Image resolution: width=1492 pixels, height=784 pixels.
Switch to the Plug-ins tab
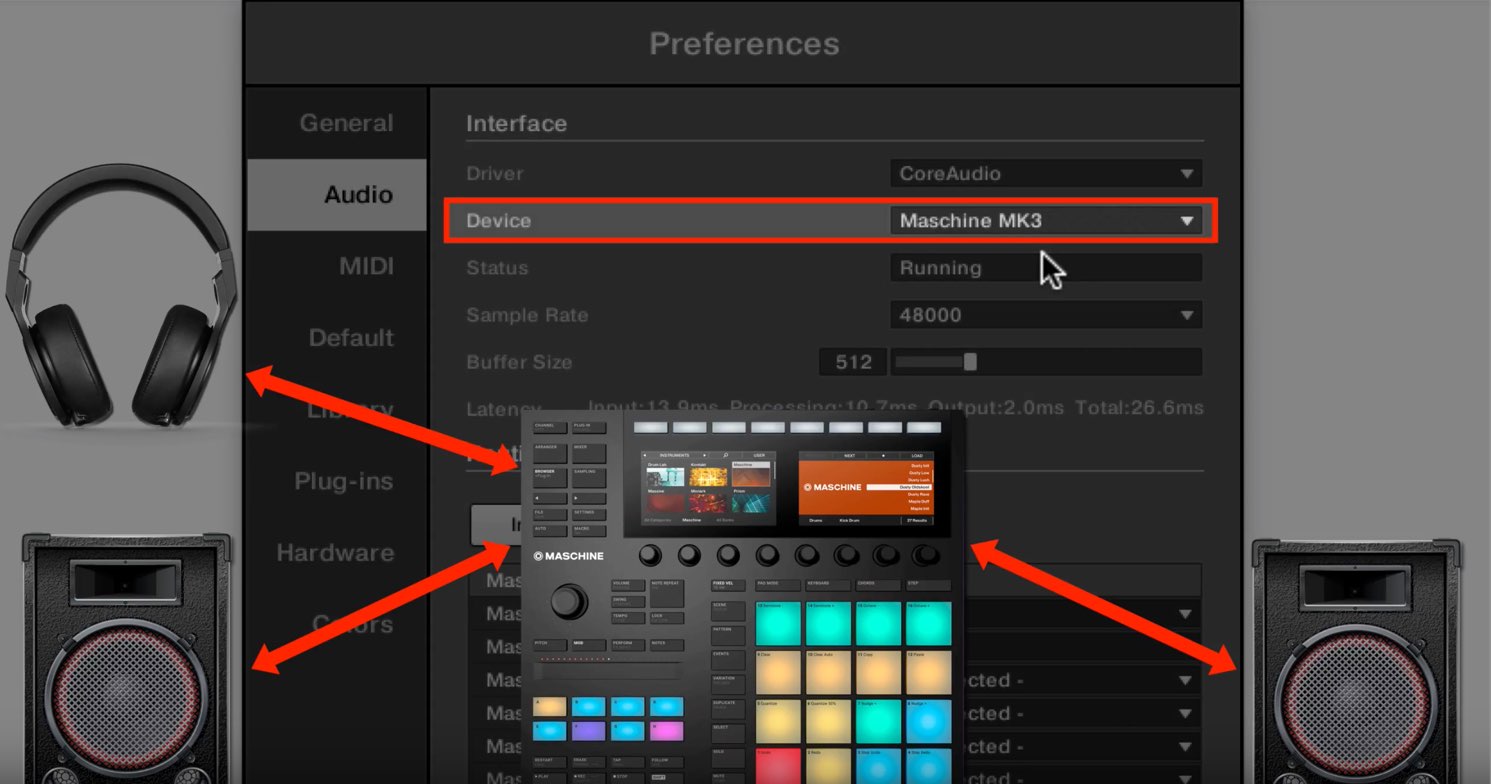[337, 481]
